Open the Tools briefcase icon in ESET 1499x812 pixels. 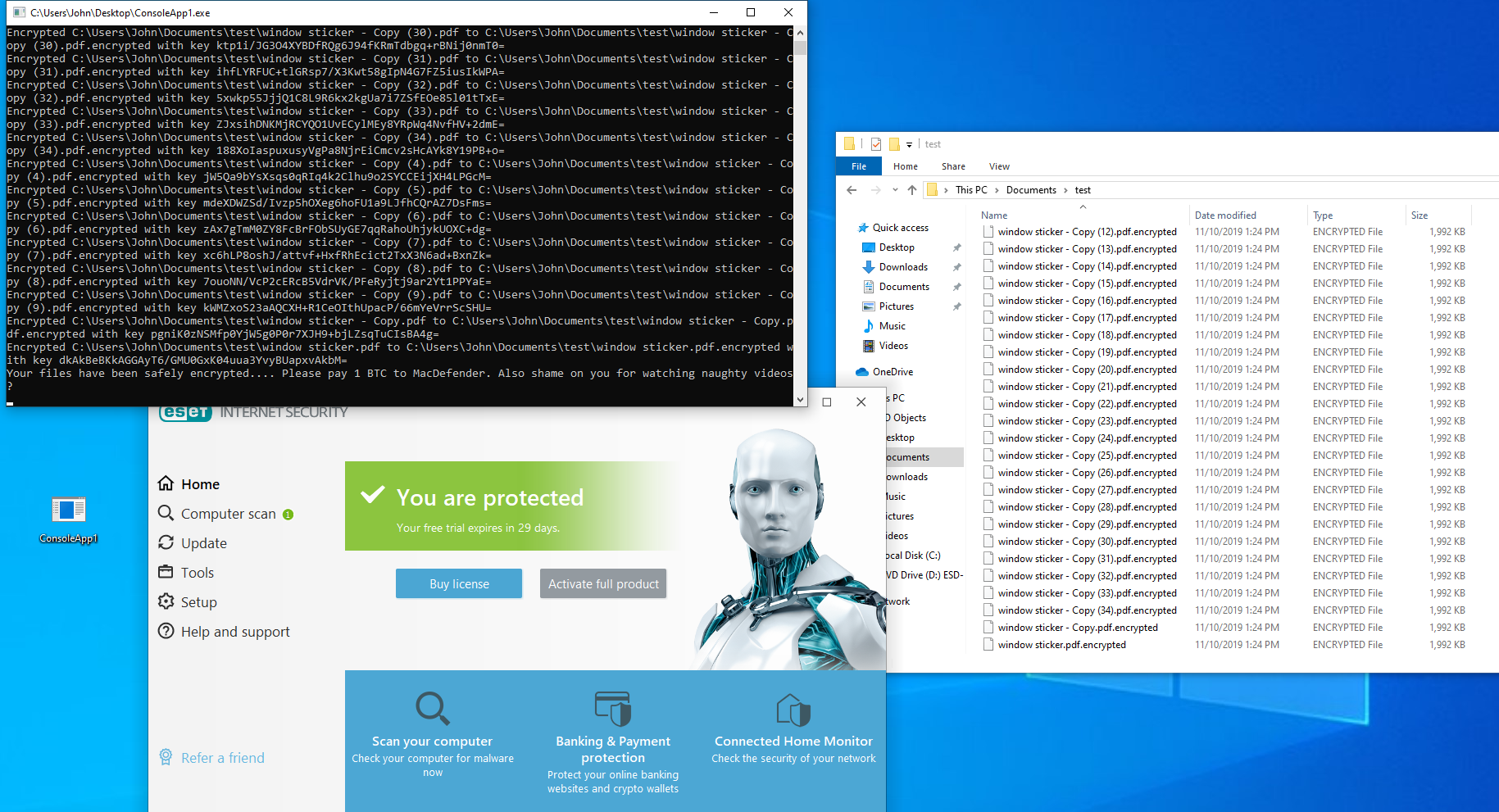(166, 572)
